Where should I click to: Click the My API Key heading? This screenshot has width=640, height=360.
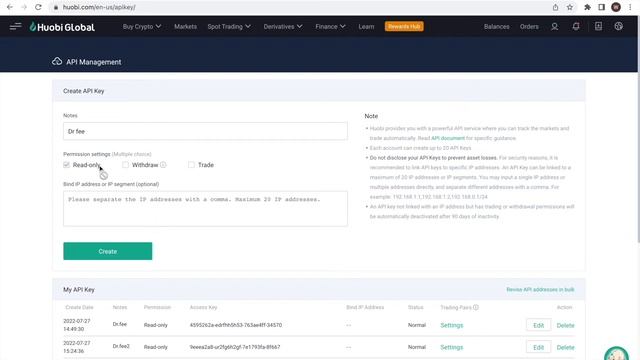click(x=79, y=289)
